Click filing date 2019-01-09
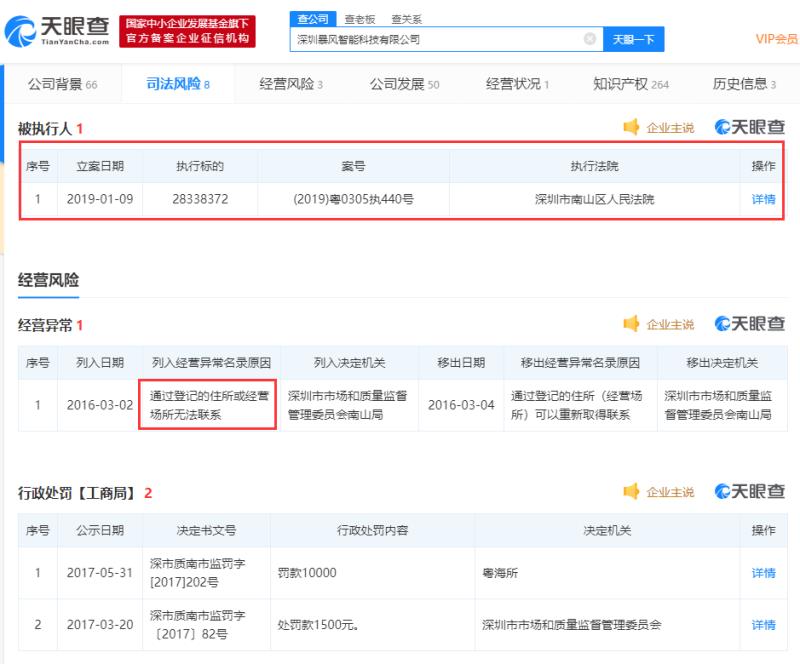800x664 pixels. (x=100, y=199)
